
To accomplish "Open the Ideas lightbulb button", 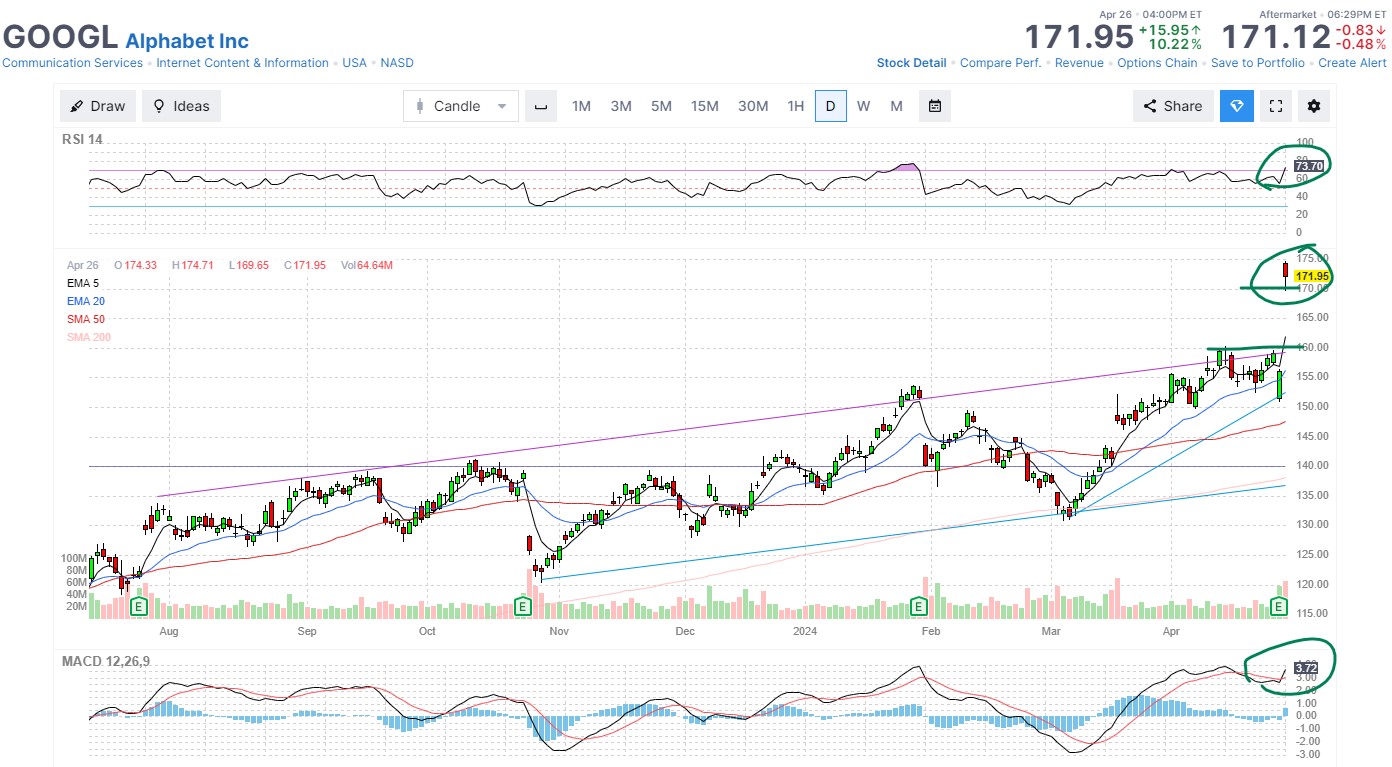I will pyautogui.click(x=181, y=106).
